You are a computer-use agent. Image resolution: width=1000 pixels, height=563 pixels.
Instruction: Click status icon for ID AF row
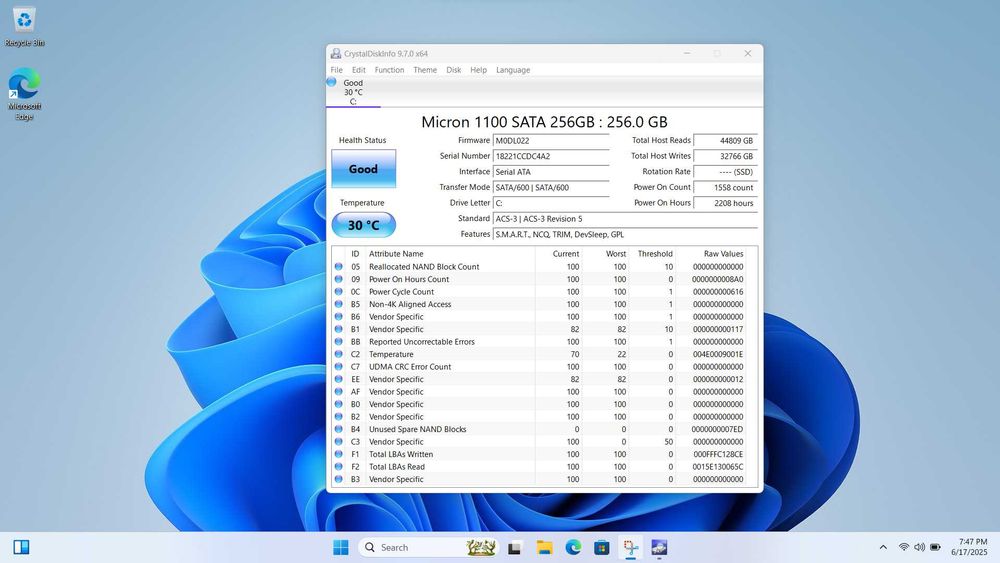(x=339, y=391)
